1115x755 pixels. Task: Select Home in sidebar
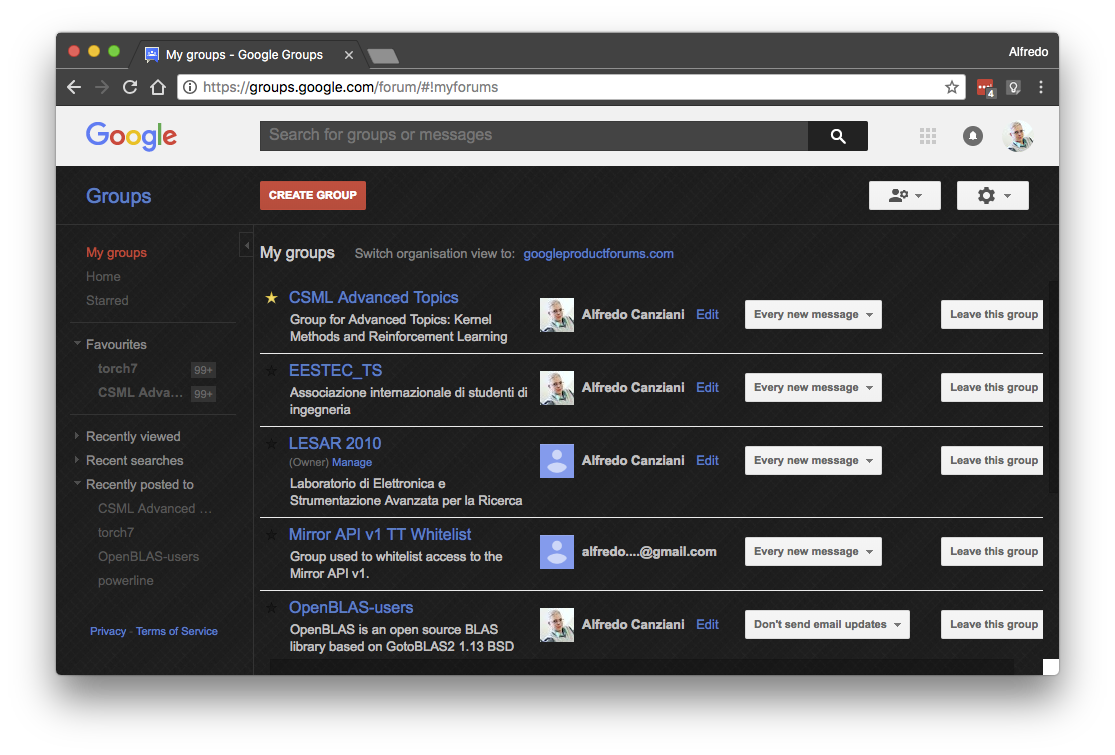[103, 277]
